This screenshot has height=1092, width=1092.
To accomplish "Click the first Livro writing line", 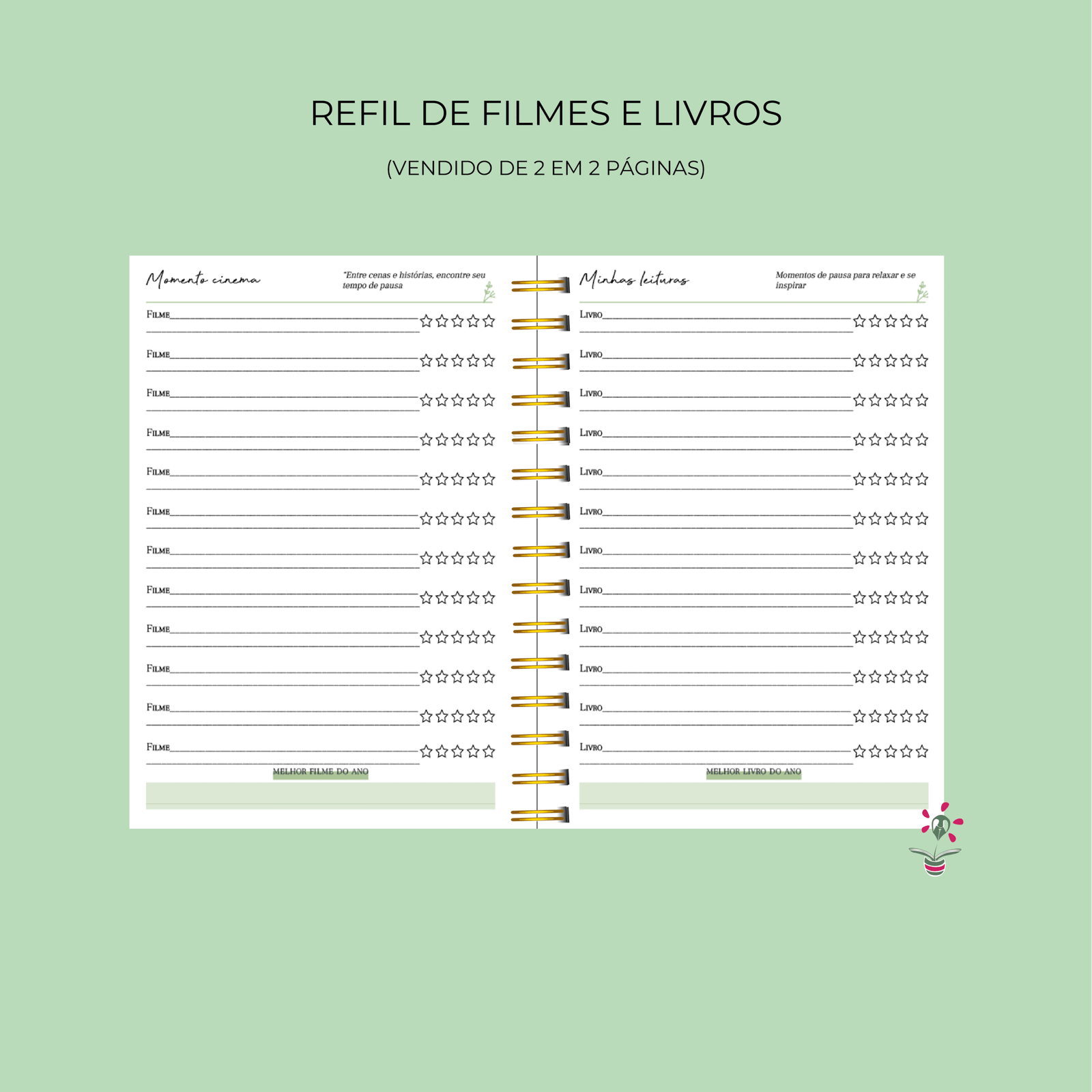I will pos(727,317).
